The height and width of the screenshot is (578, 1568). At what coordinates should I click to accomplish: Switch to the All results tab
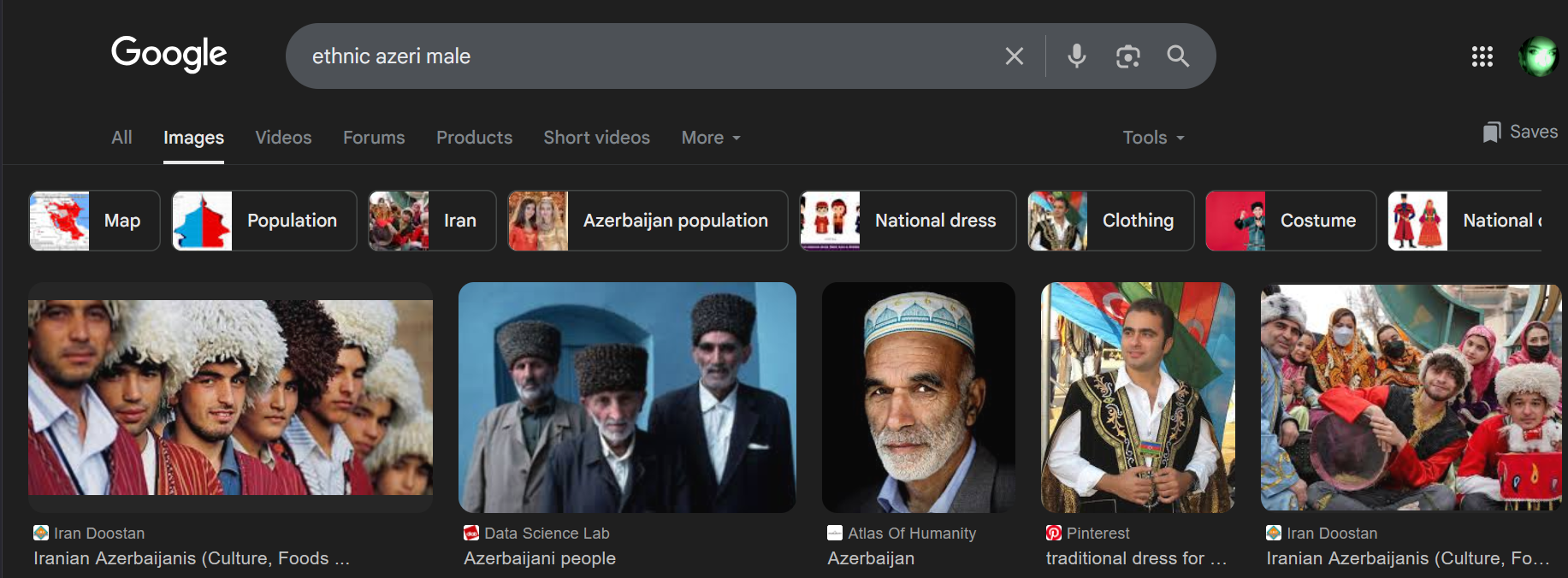tap(121, 138)
